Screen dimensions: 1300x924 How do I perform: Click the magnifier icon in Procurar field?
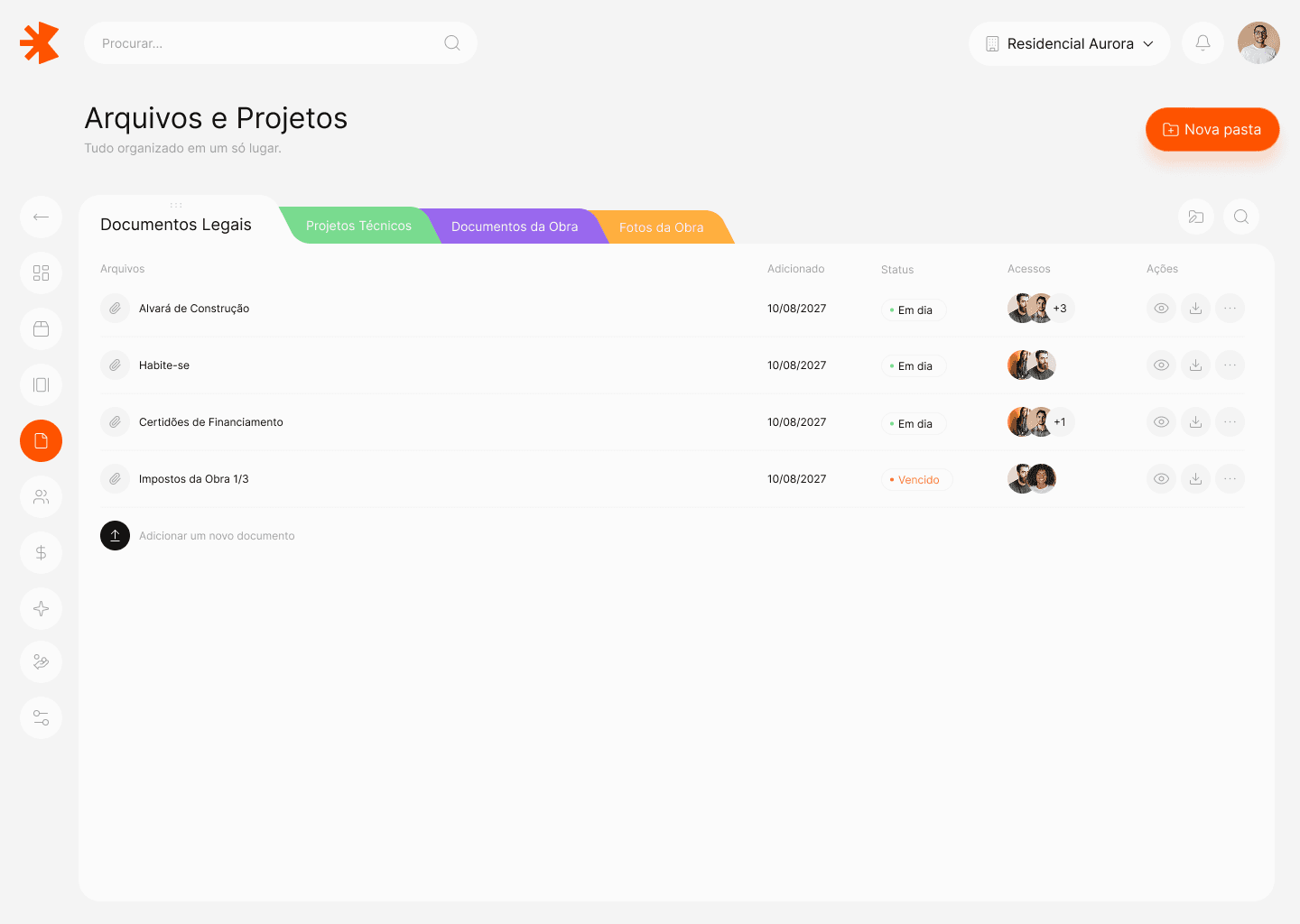452,42
